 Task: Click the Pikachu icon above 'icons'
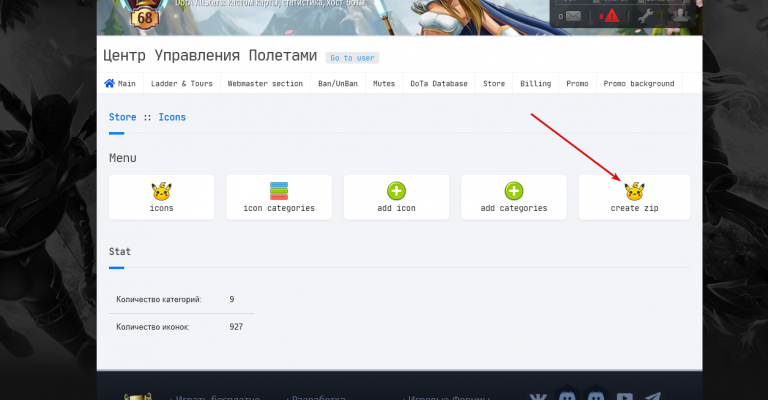click(x=161, y=191)
